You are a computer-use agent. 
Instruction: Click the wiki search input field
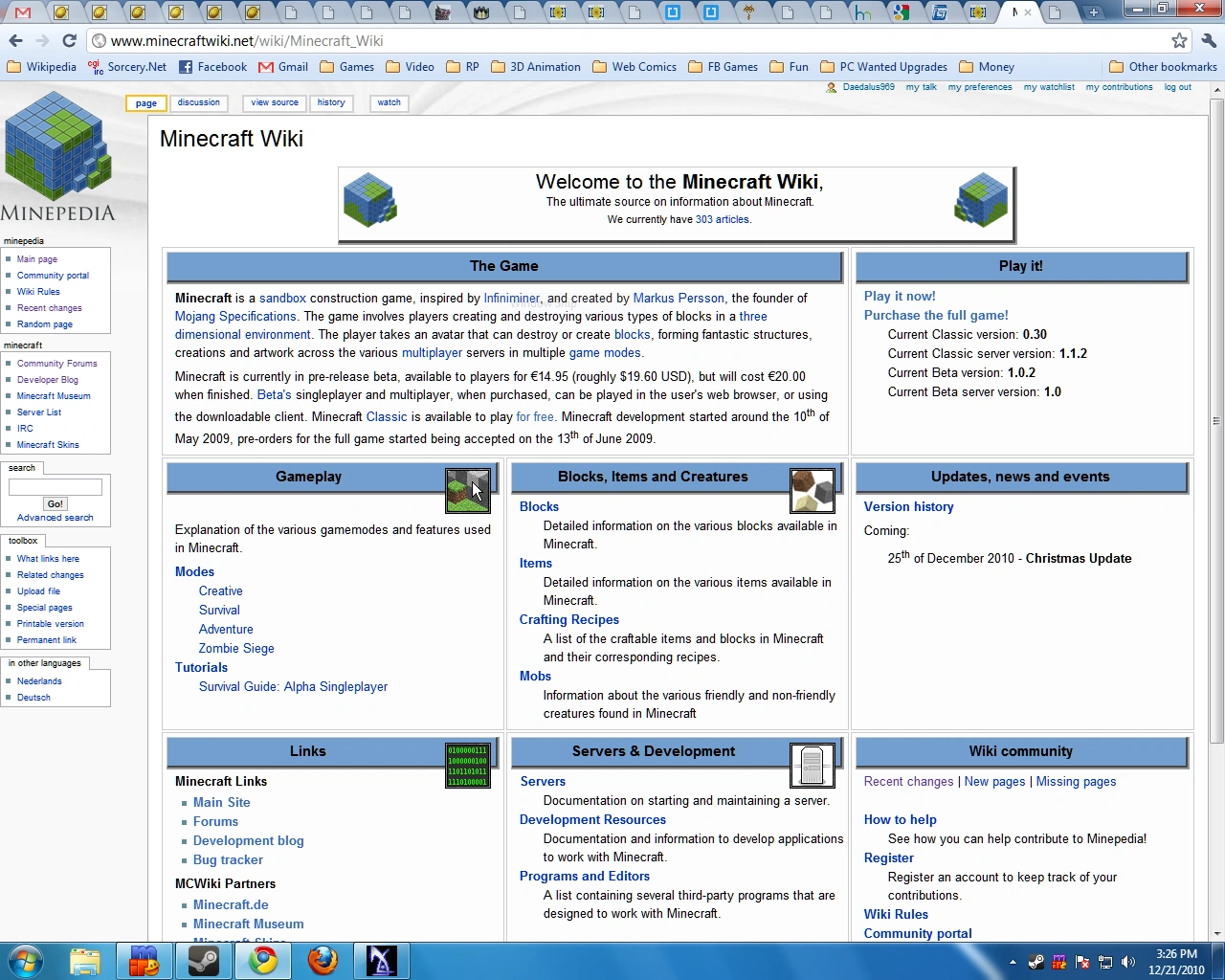pyautogui.click(x=56, y=487)
